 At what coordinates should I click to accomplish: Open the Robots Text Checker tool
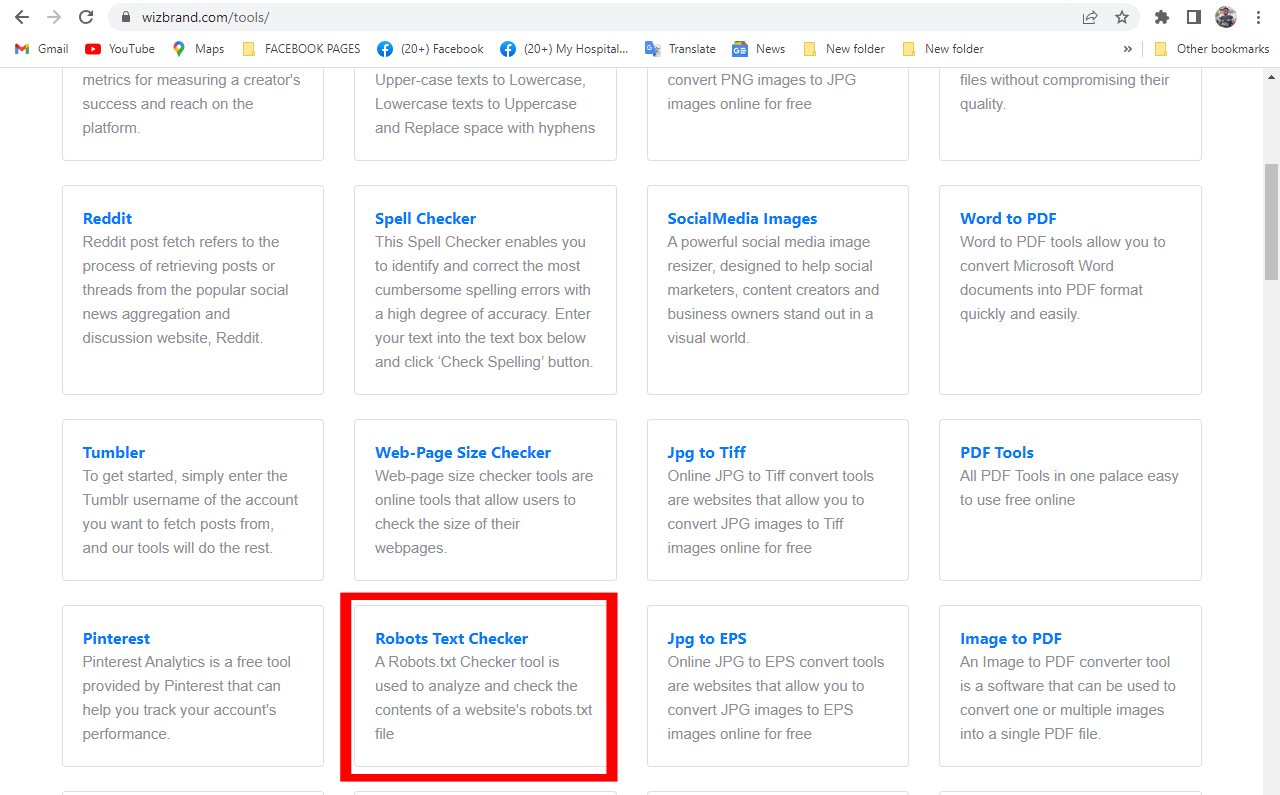(x=451, y=638)
